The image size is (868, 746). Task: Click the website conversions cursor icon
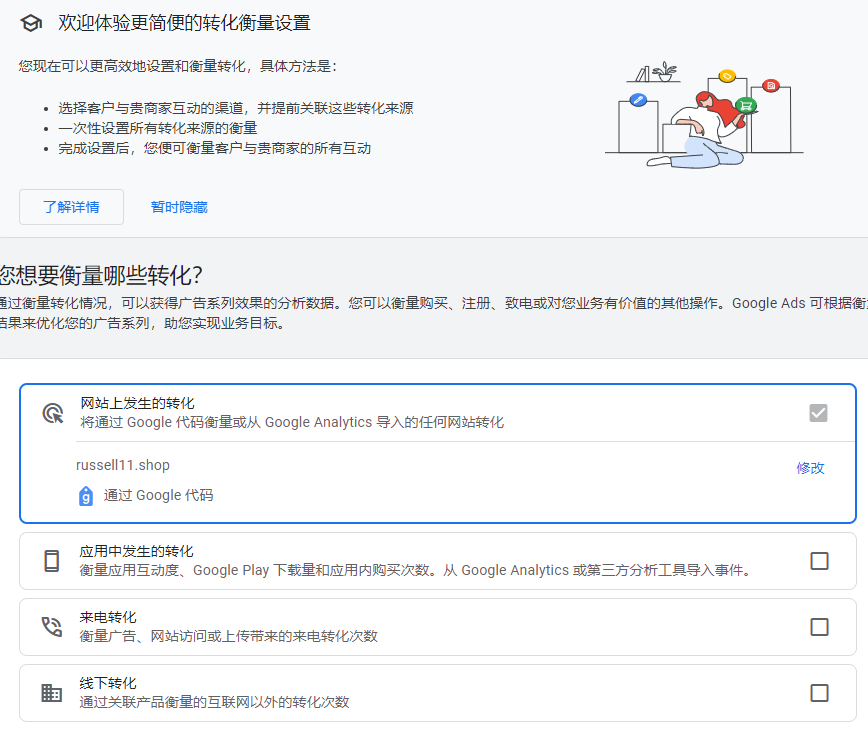[53, 411]
